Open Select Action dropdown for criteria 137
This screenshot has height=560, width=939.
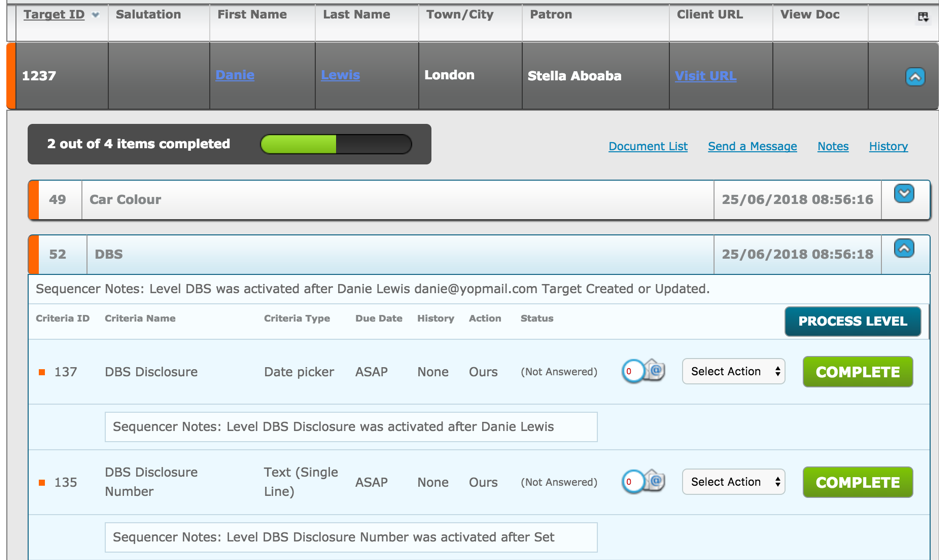click(x=734, y=371)
